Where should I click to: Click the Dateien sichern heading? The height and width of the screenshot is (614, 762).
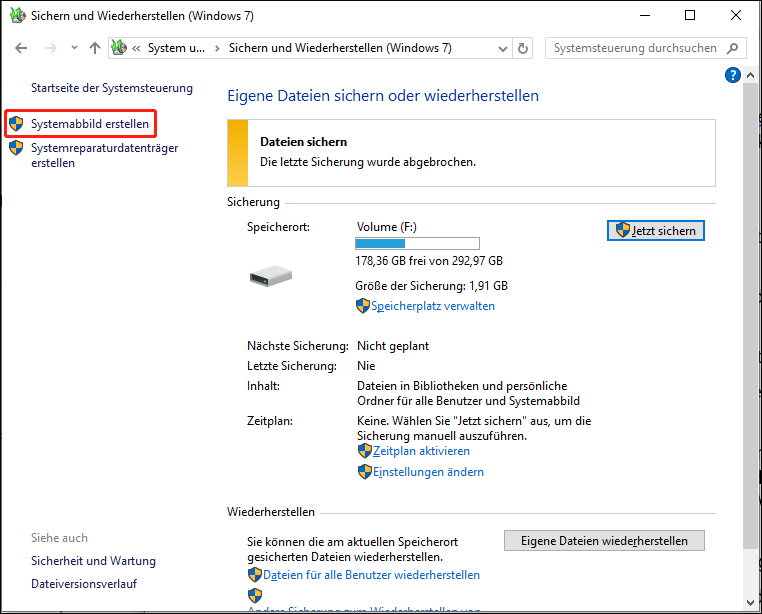click(x=304, y=141)
